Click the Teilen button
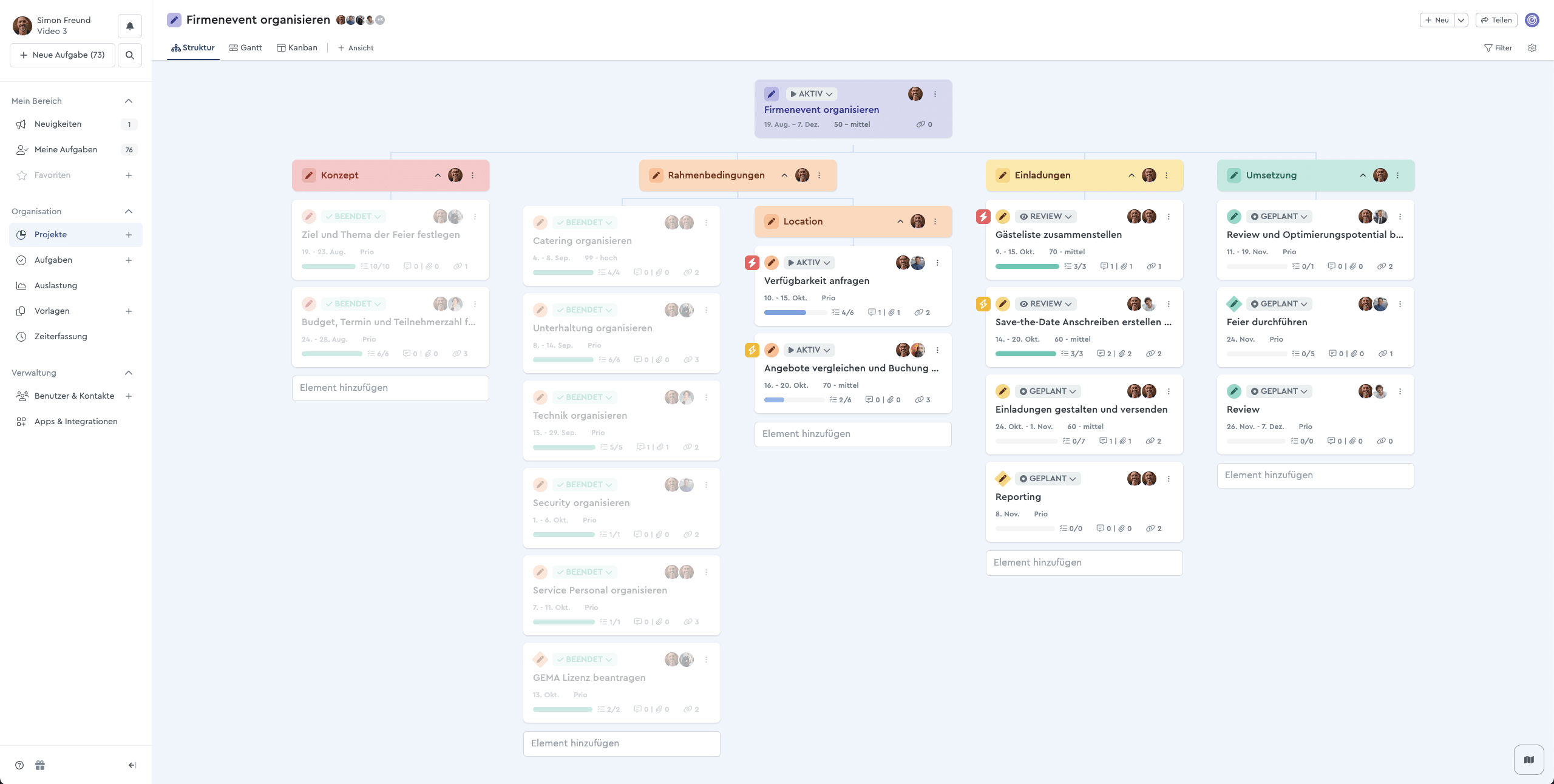 (x=1496, y=20)
